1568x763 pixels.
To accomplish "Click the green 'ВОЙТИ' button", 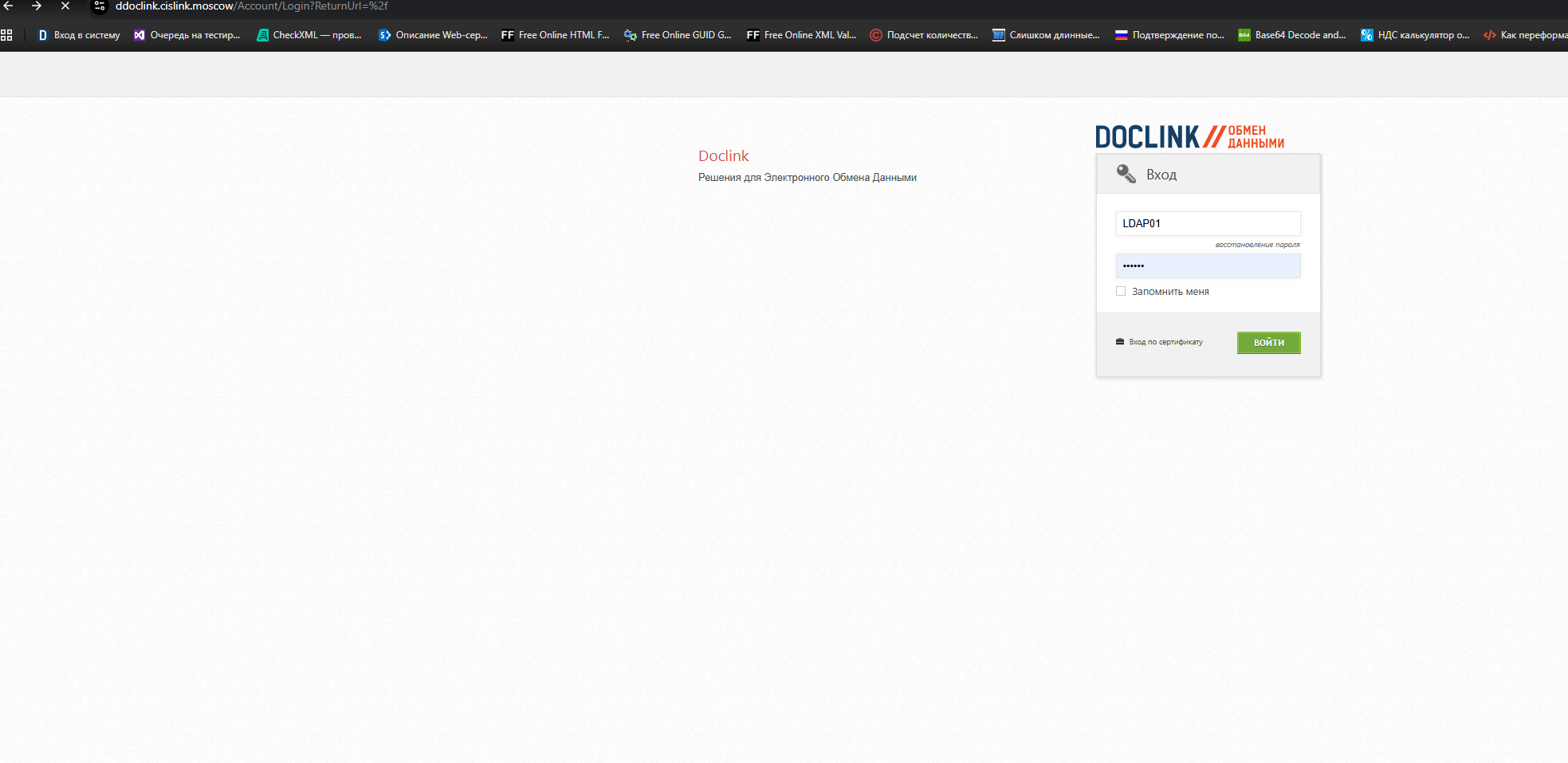I will pyautogui.click(x=1268, y=343).
